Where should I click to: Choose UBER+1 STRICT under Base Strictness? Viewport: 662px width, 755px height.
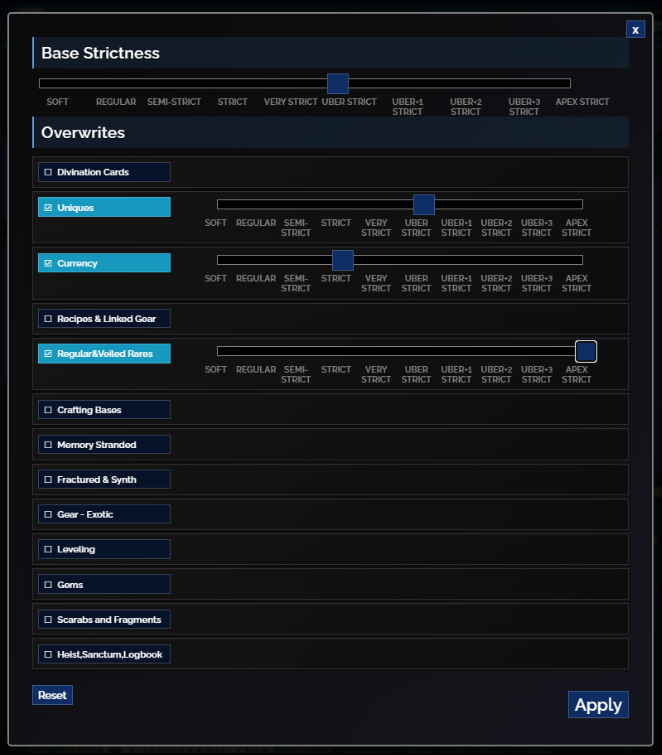407,106
